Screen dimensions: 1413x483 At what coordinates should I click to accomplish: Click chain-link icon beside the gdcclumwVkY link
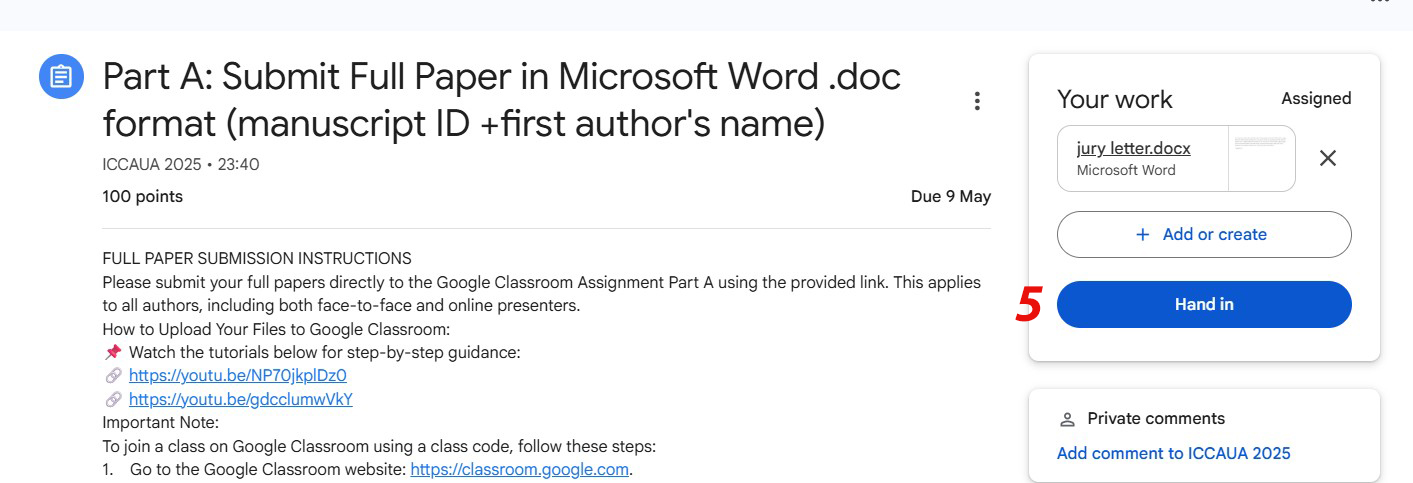[x=113, y=400]
